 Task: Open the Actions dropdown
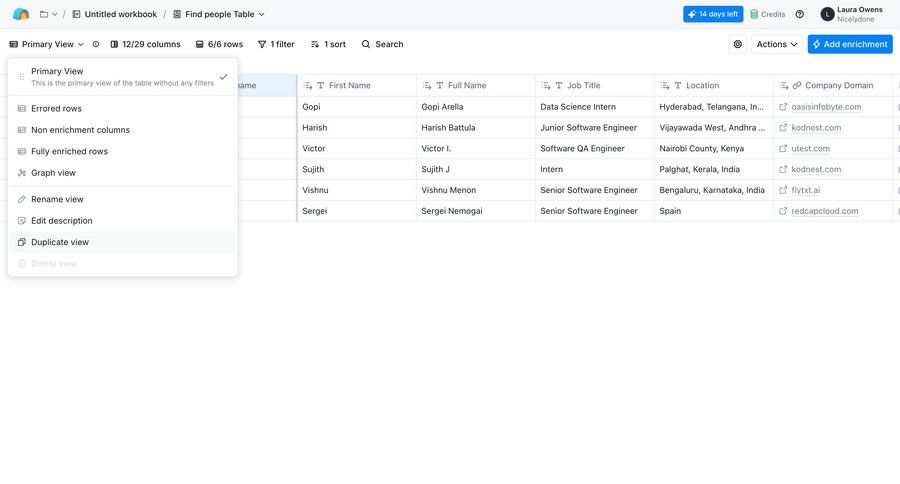[x=777, y=44]
